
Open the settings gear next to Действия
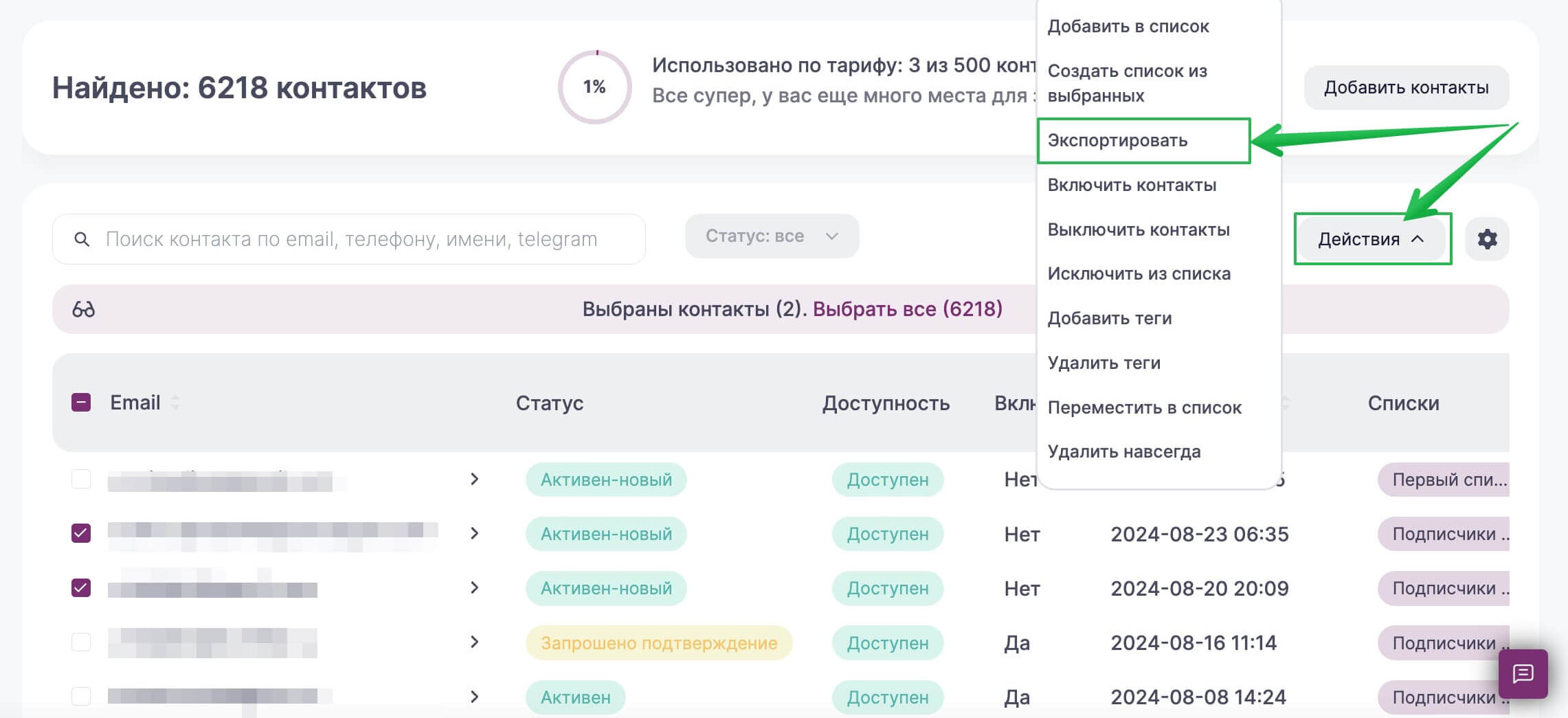(1487, 239)
